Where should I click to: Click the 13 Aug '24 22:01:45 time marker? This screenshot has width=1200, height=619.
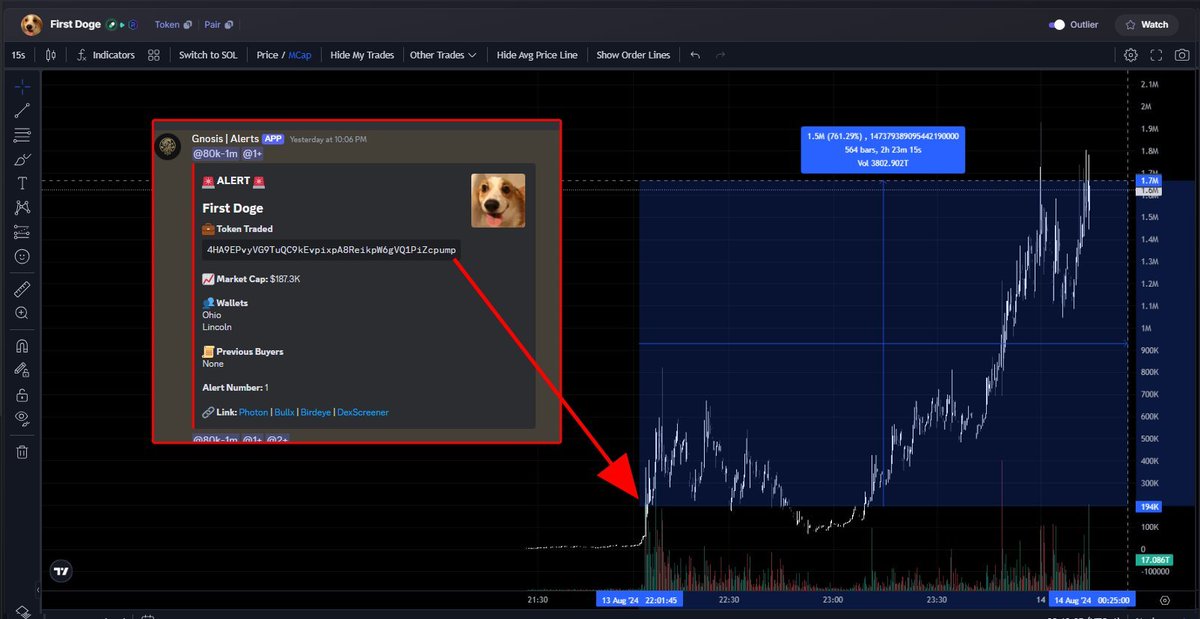[x=640, y=600]
